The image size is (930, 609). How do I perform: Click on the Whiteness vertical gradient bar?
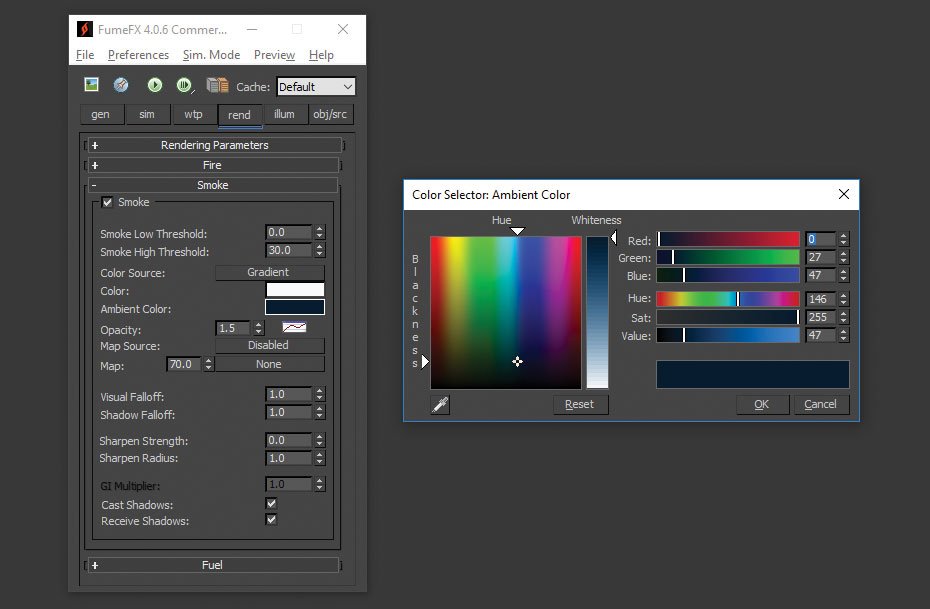(597, 313)
